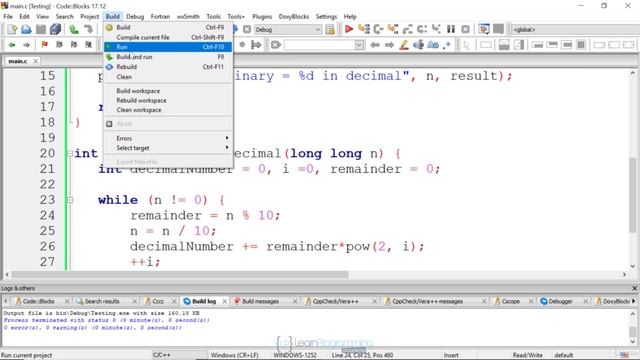Switch to the Cscope log tab
The image size is (640, 360).
coord(510,301)
